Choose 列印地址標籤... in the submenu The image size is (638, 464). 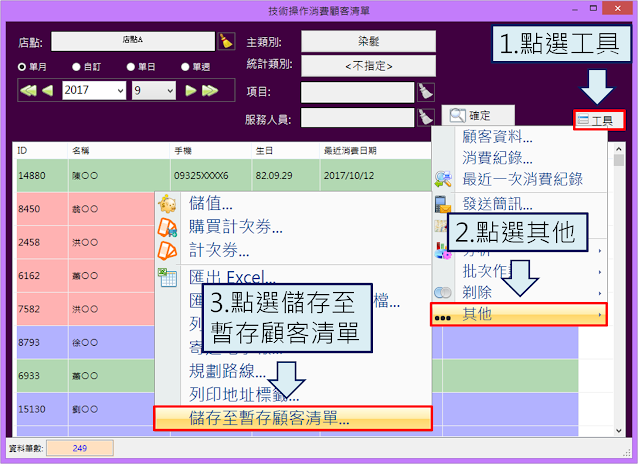244,394
